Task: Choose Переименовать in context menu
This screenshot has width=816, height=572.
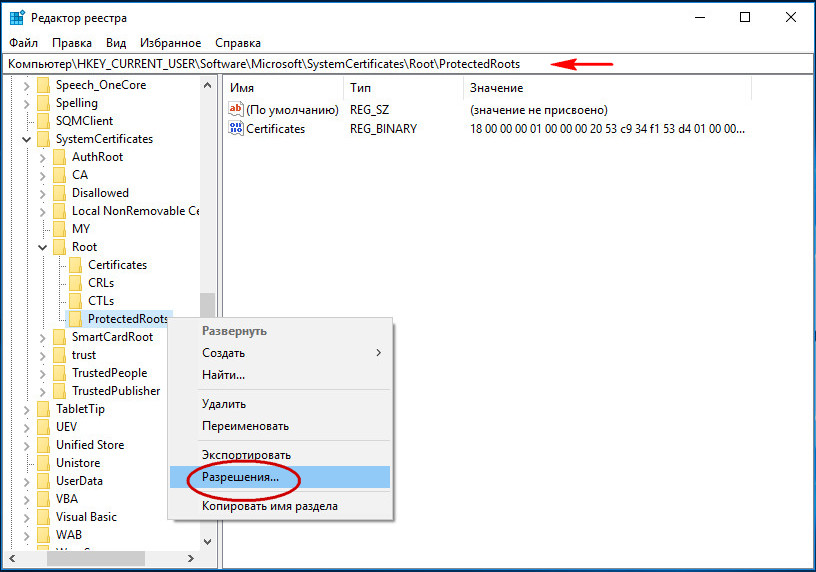Action: pyautogui.click(x=280, y=426)
